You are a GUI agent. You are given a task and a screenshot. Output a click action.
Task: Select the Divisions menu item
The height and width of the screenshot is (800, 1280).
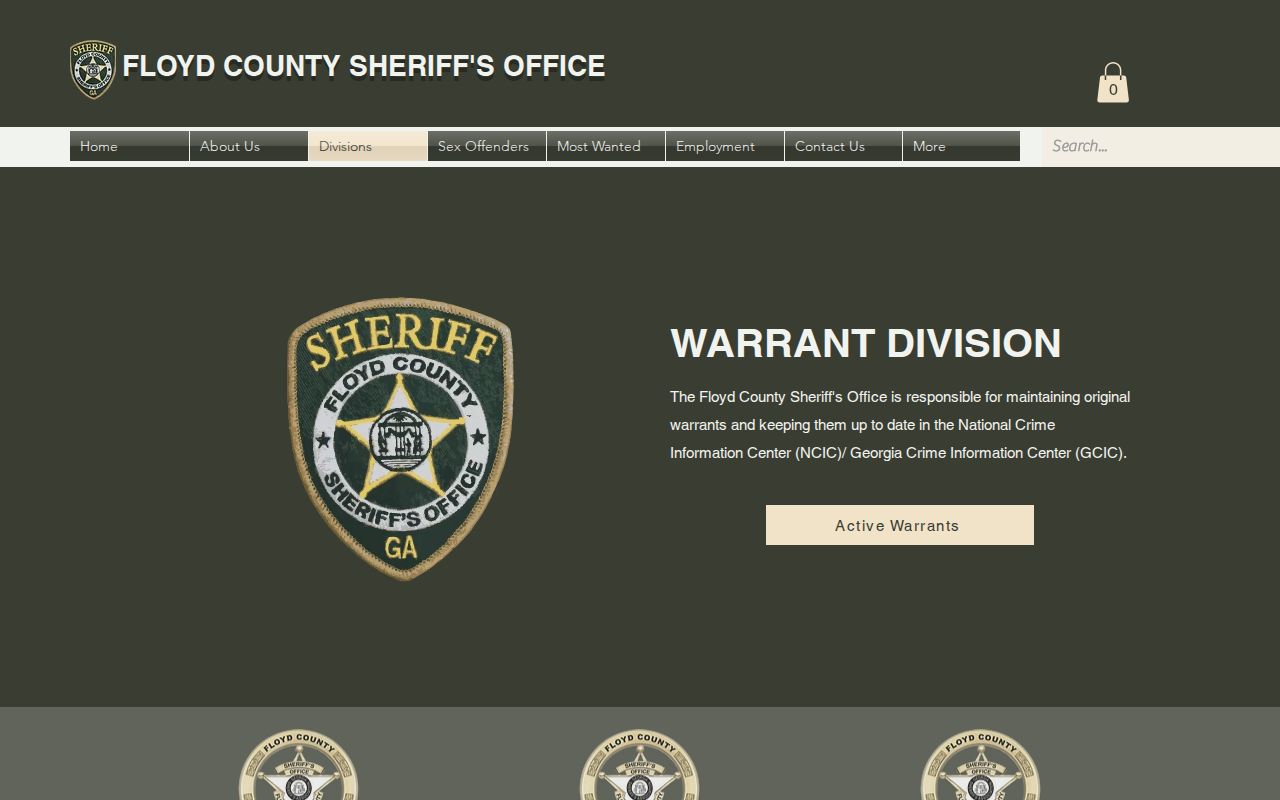367,146
